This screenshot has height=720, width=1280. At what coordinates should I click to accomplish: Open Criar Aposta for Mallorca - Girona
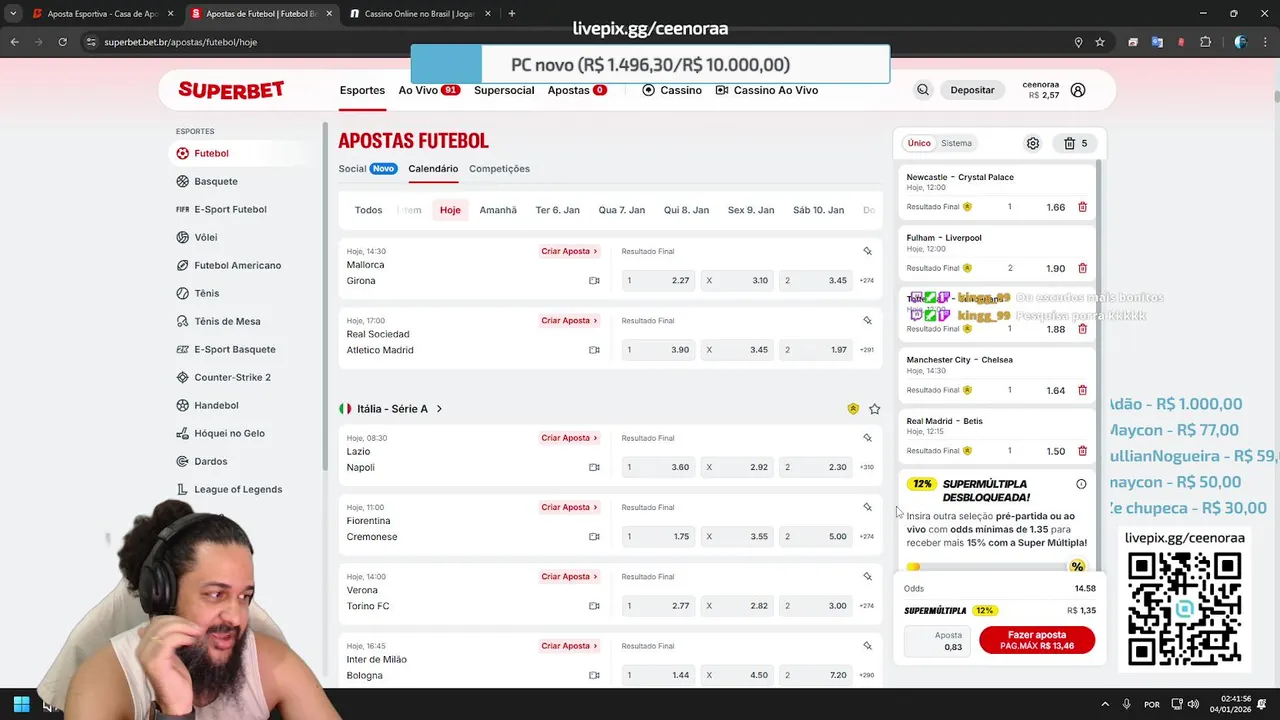pyautogui.click(x=570, y=251)
